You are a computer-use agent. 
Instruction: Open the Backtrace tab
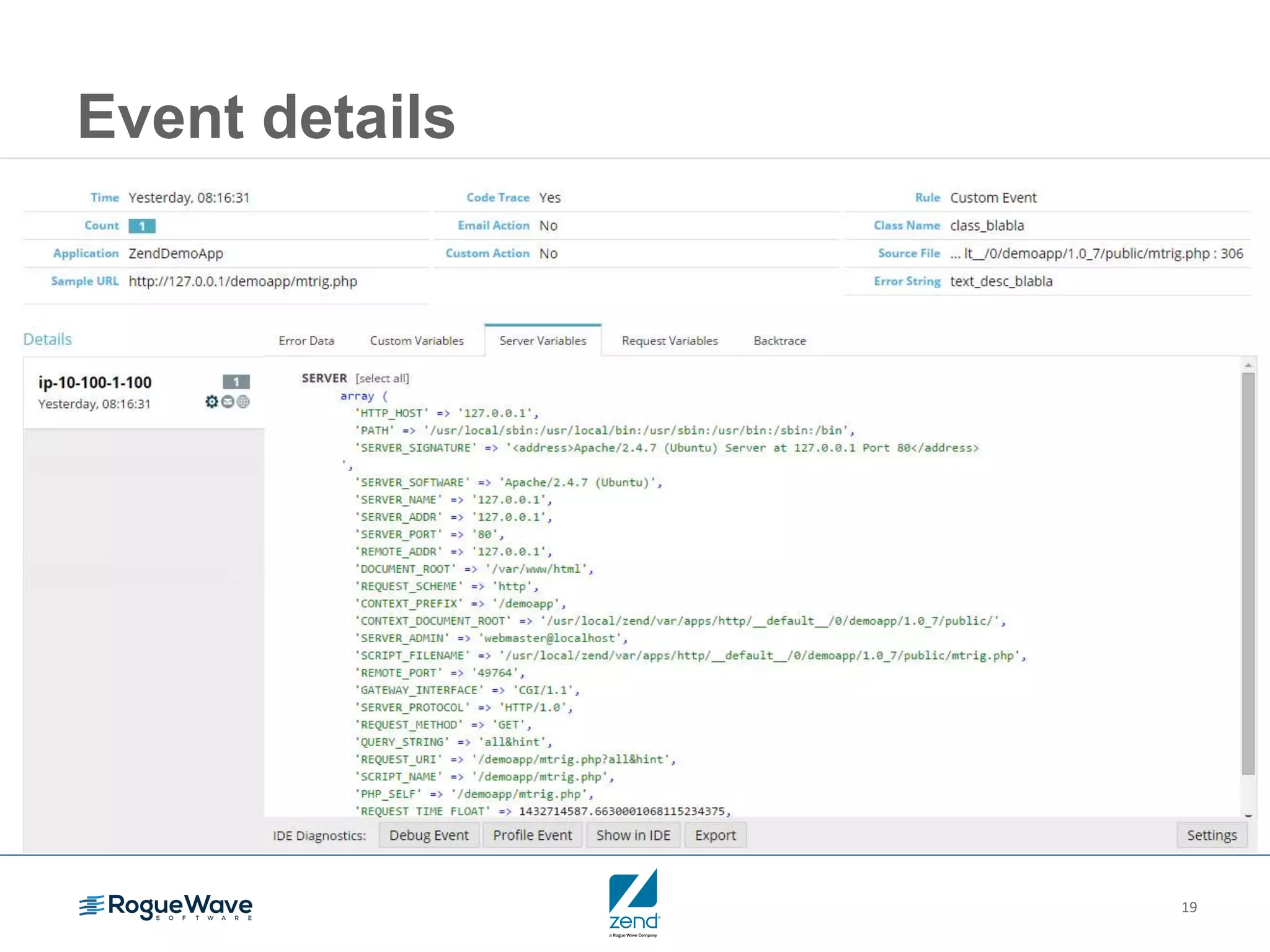[779, 341]
